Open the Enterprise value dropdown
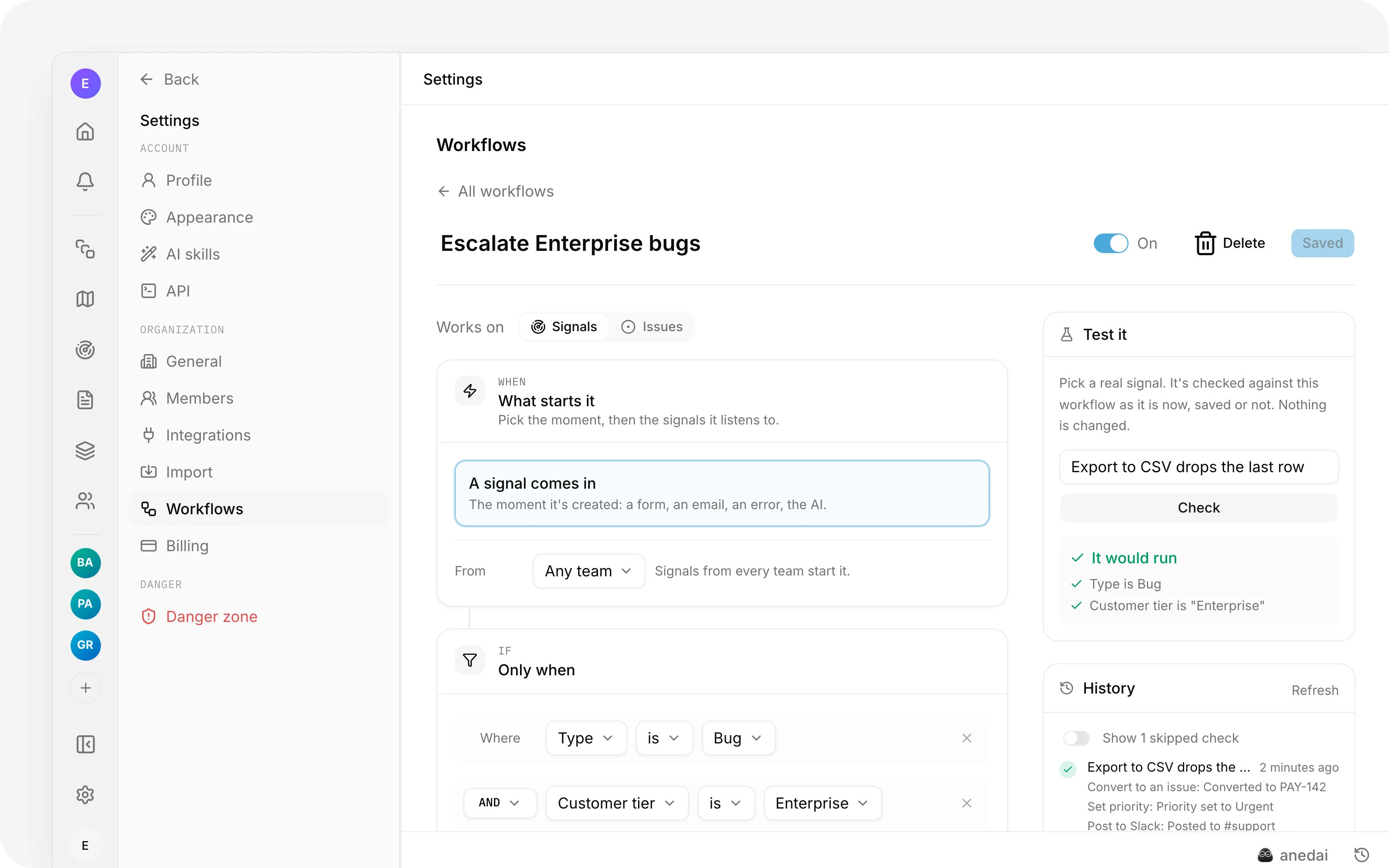This screenshot has width=1389, height=868. 823,803
